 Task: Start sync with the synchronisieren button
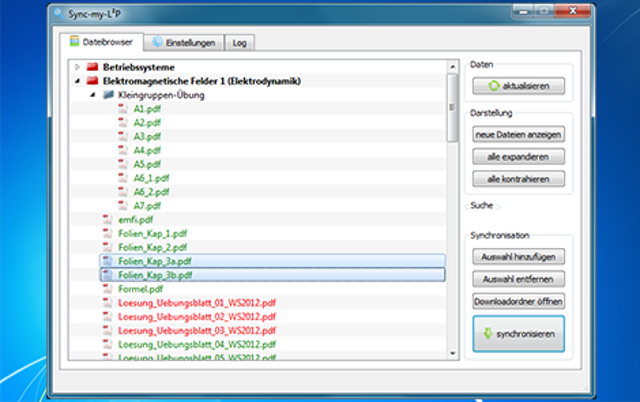[519, 333]
